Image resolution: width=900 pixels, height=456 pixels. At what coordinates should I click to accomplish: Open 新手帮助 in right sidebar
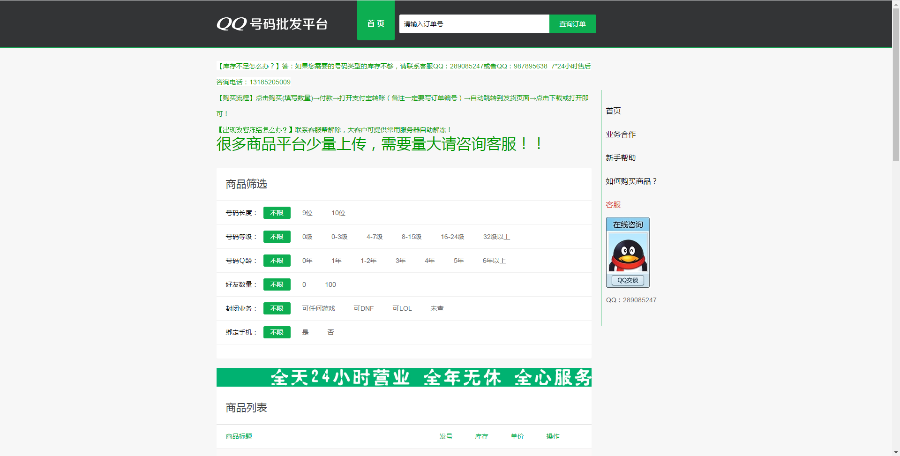point(620,158)
